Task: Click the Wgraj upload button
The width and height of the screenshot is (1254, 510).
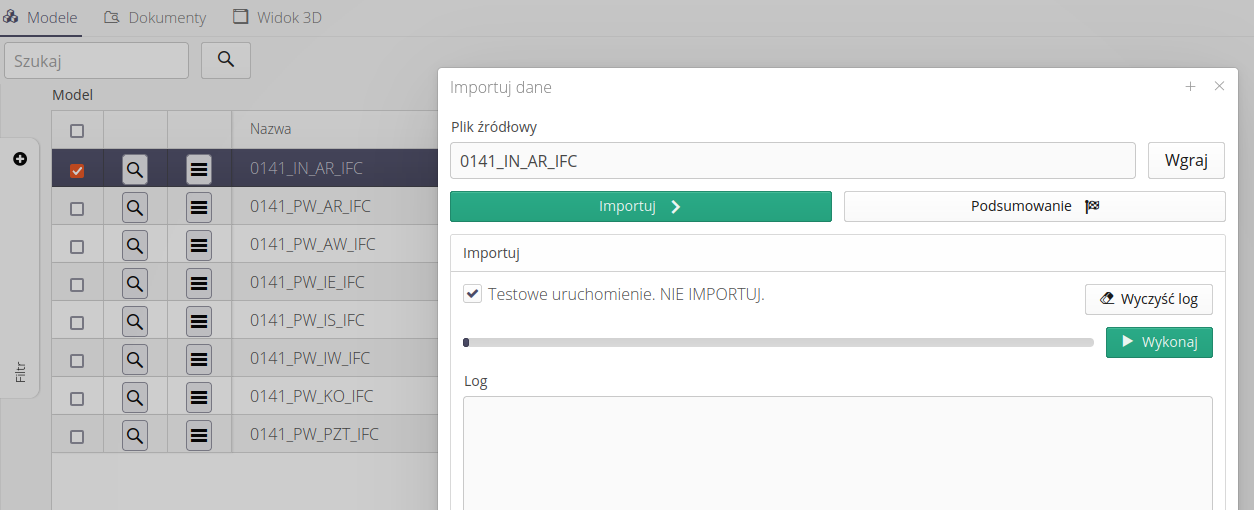Action: [x=1186, y=161]
